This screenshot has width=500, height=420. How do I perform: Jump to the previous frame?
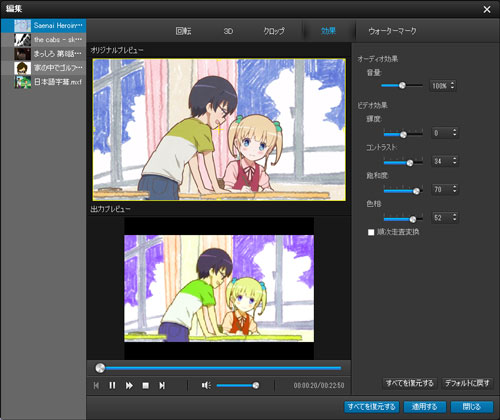click(x=96, y=386)
